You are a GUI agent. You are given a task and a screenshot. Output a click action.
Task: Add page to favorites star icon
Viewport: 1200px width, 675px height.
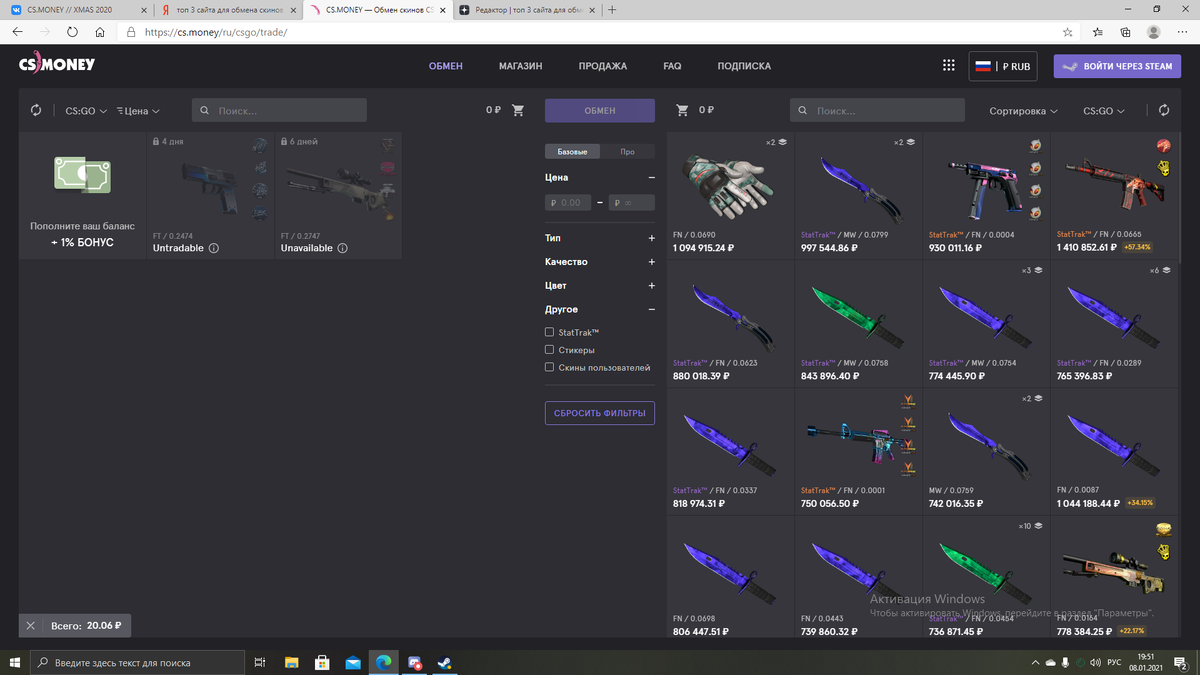point(1068,32)
